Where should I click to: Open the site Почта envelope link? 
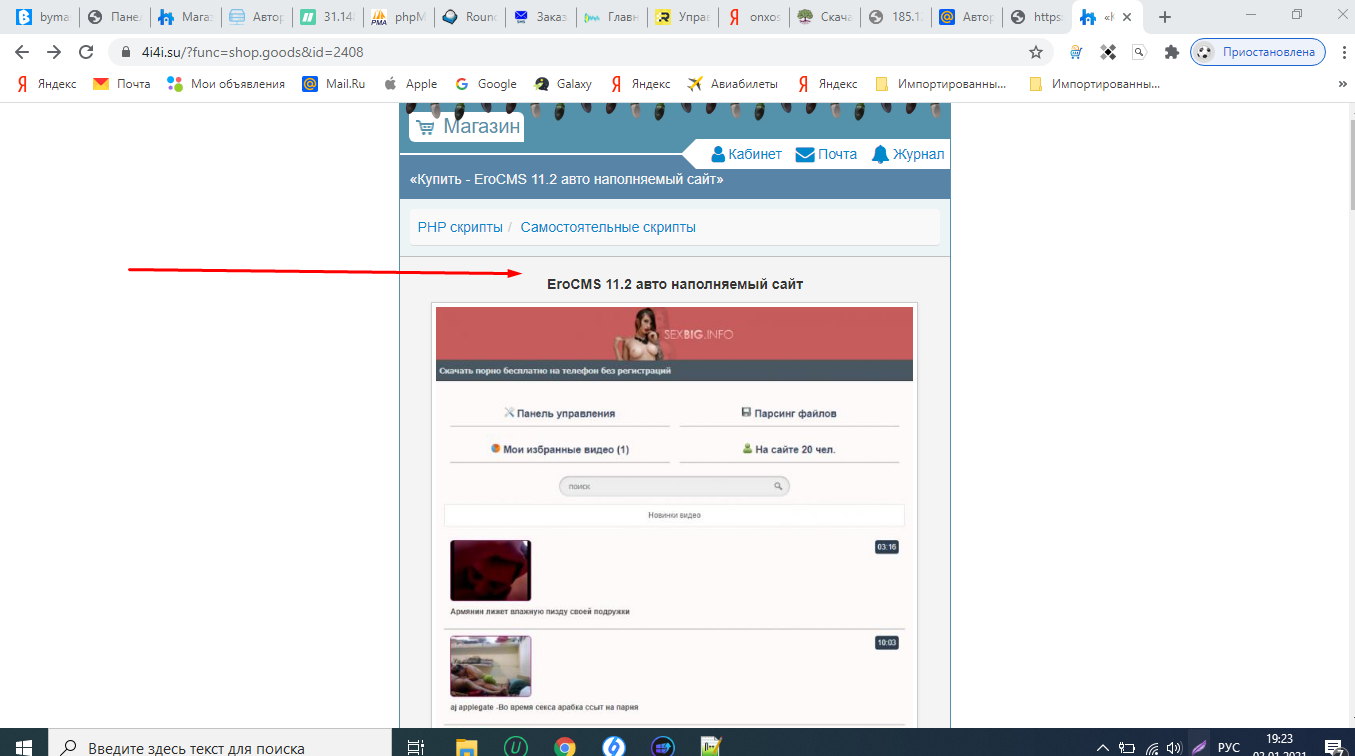pos(826,154)
